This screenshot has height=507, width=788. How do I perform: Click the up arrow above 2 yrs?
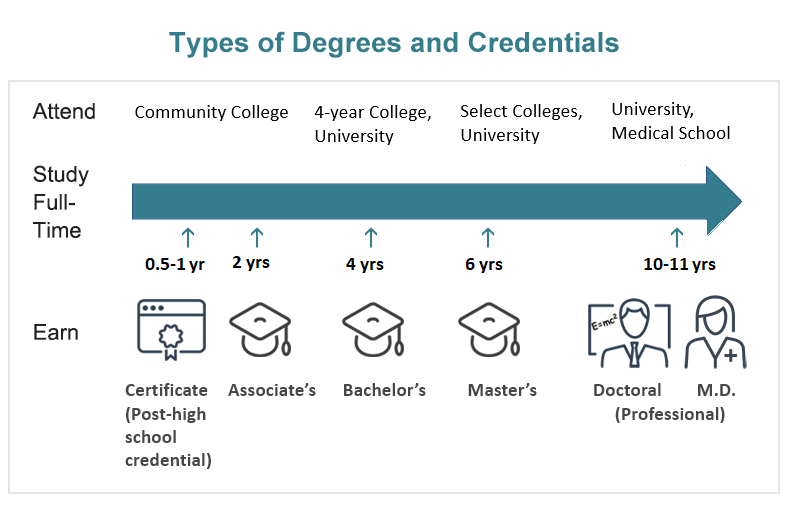[257, 238]
